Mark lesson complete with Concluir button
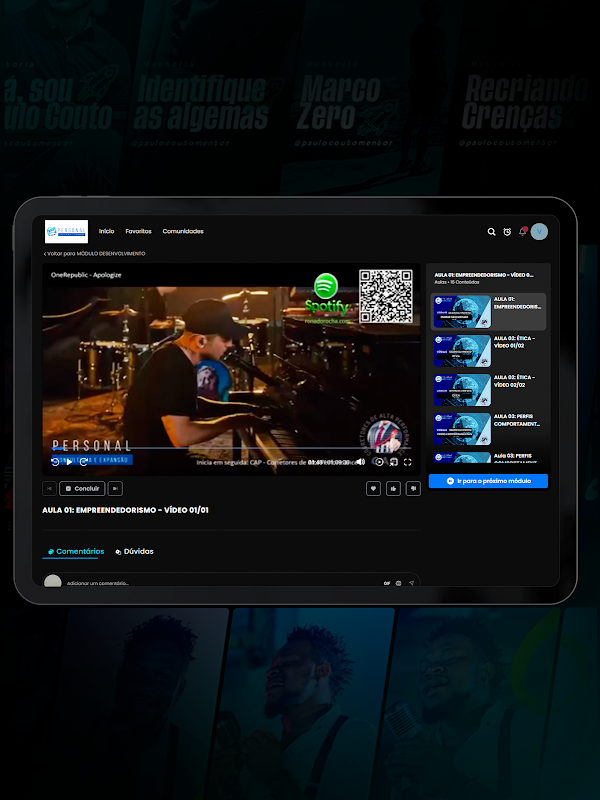This screenshot has height=800, width=600. tap(82, 488)
